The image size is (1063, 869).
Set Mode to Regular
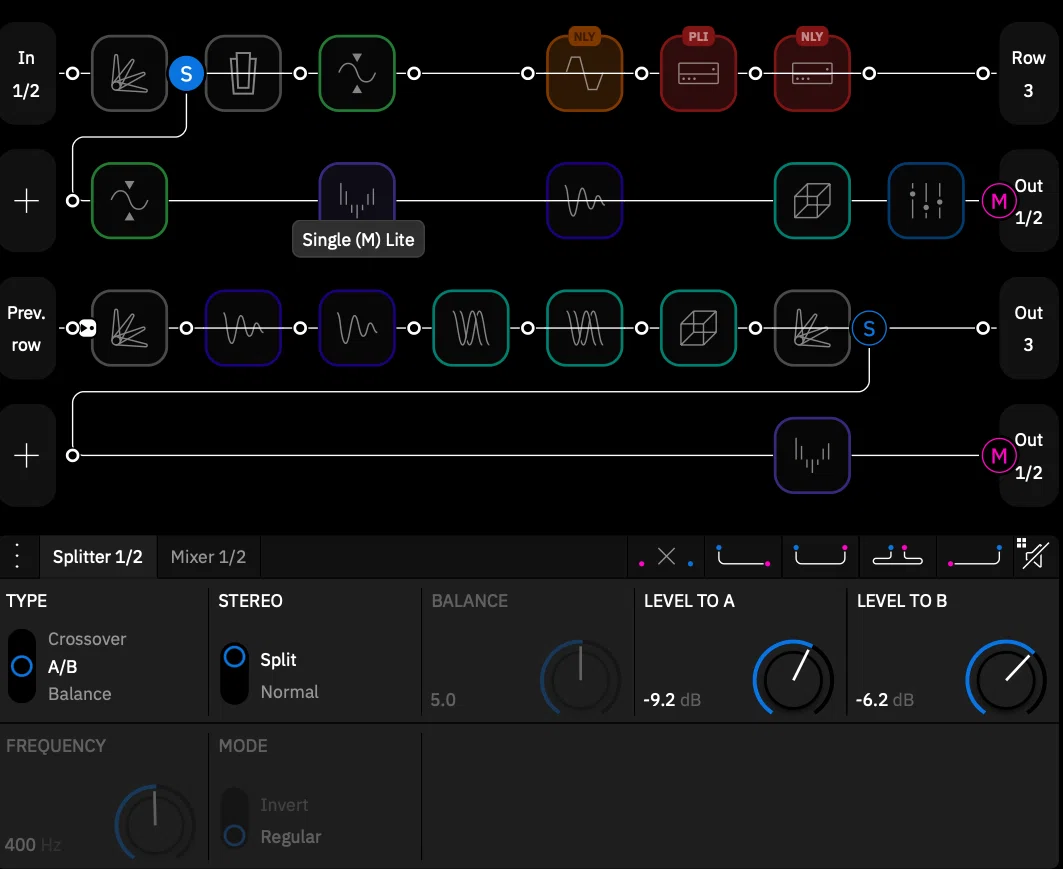[x=291, y=836]
